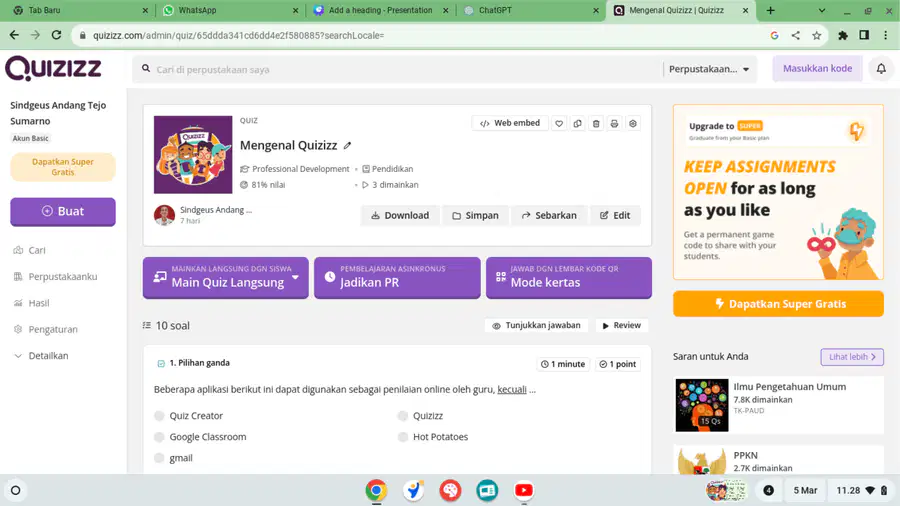Click the trash delete quiz icon

pyautogui.click(x=596, y=123)
